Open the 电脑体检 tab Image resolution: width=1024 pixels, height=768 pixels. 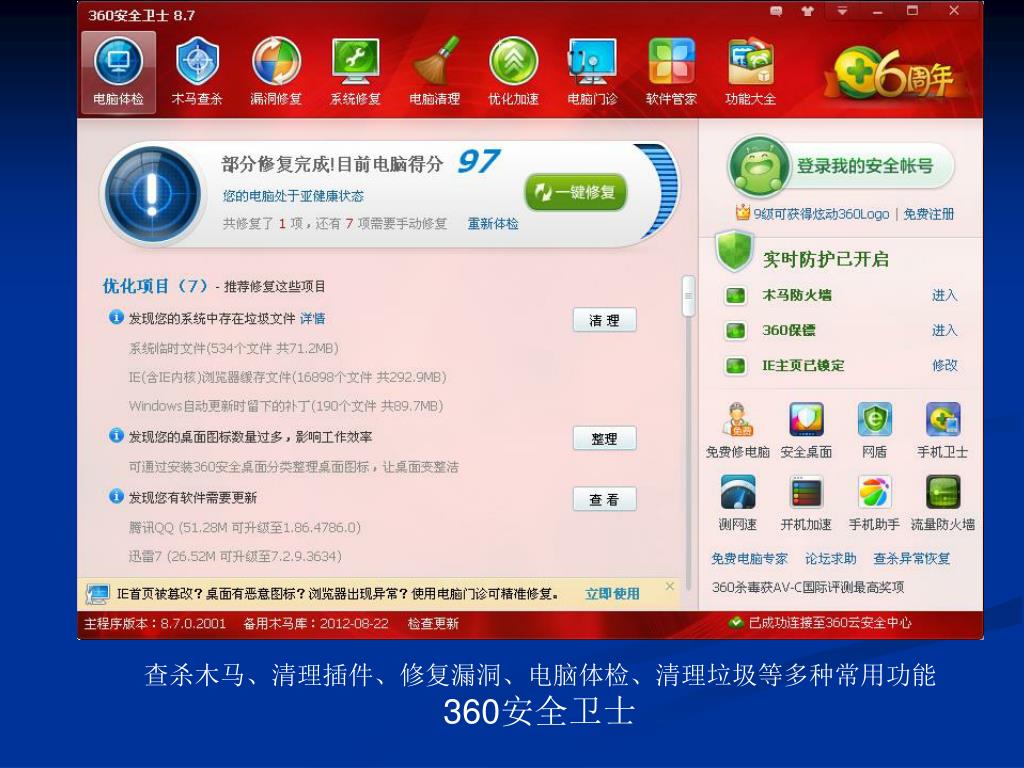tap(118, 72)
